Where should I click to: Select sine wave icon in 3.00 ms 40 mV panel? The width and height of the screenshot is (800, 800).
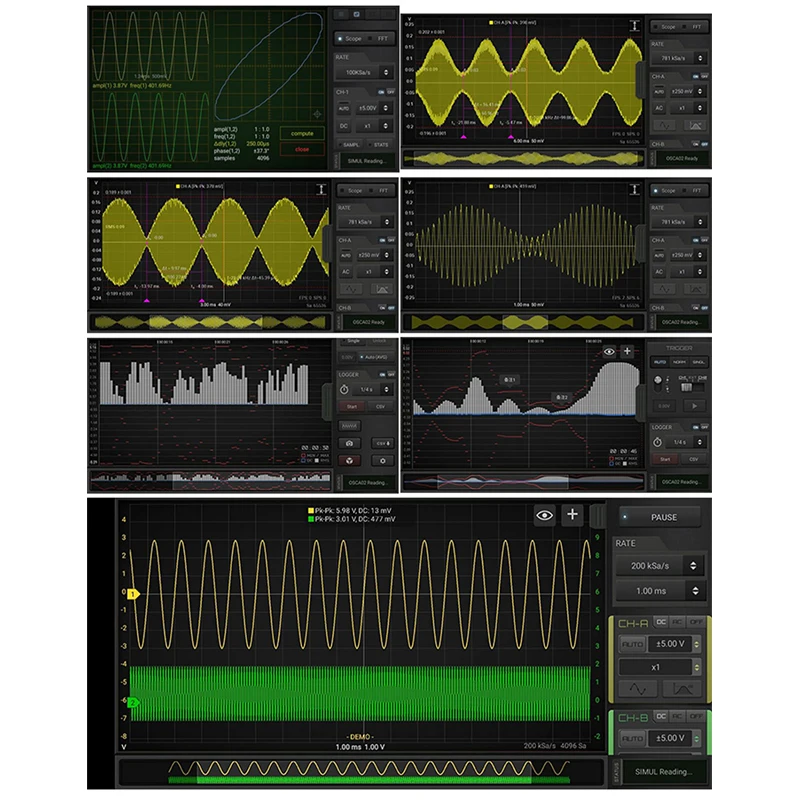click(351, 289)
